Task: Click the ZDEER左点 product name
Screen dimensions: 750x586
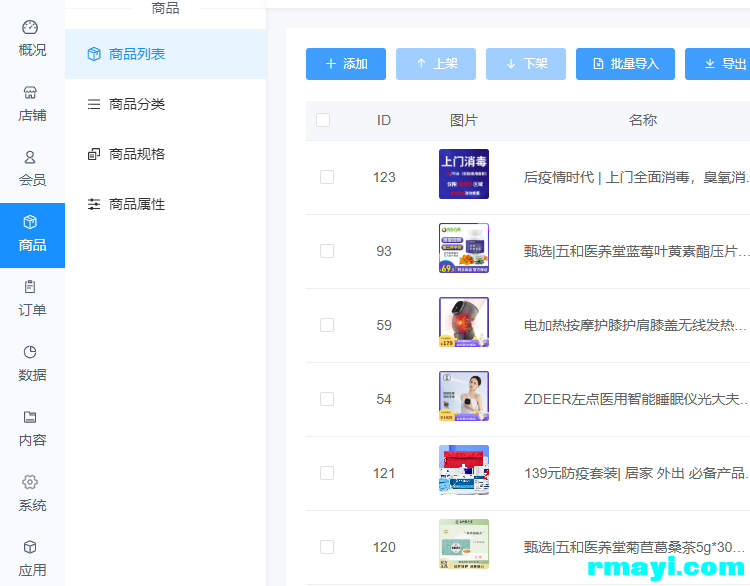Action: [635, 399]
